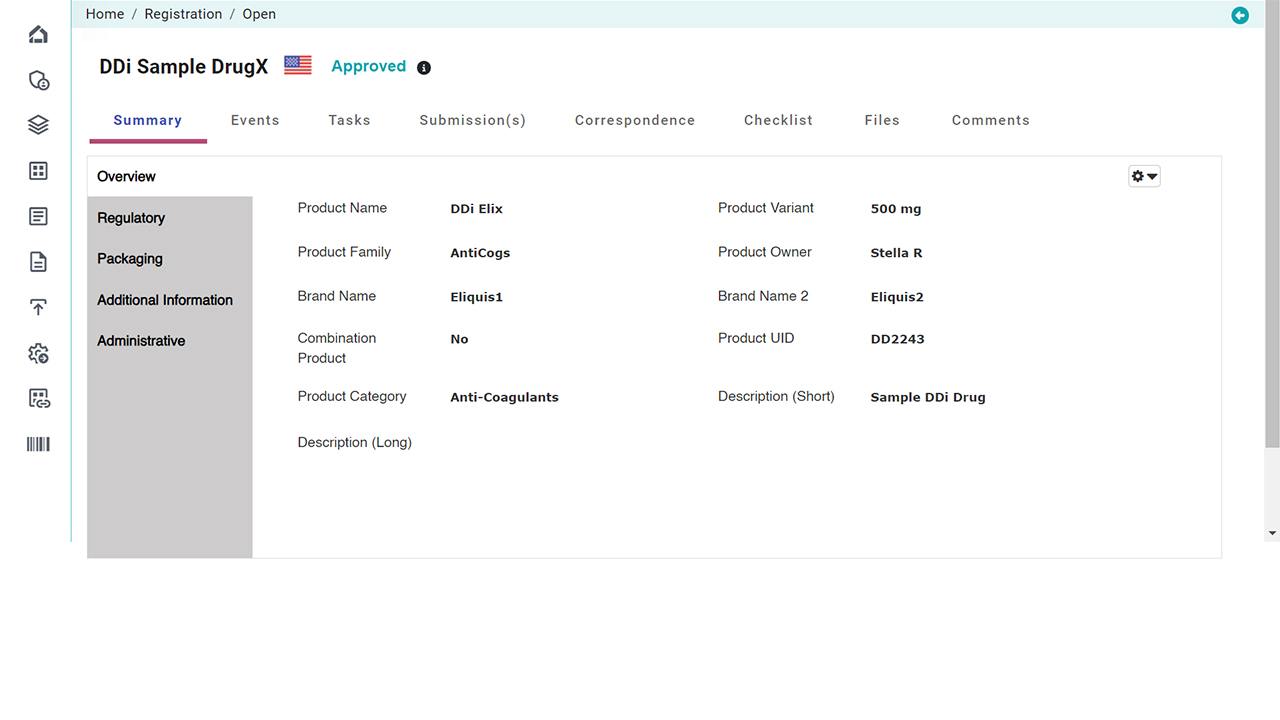Open the shield icon in the sidebar
The image size is (1280, 720).
coord(38,80)
